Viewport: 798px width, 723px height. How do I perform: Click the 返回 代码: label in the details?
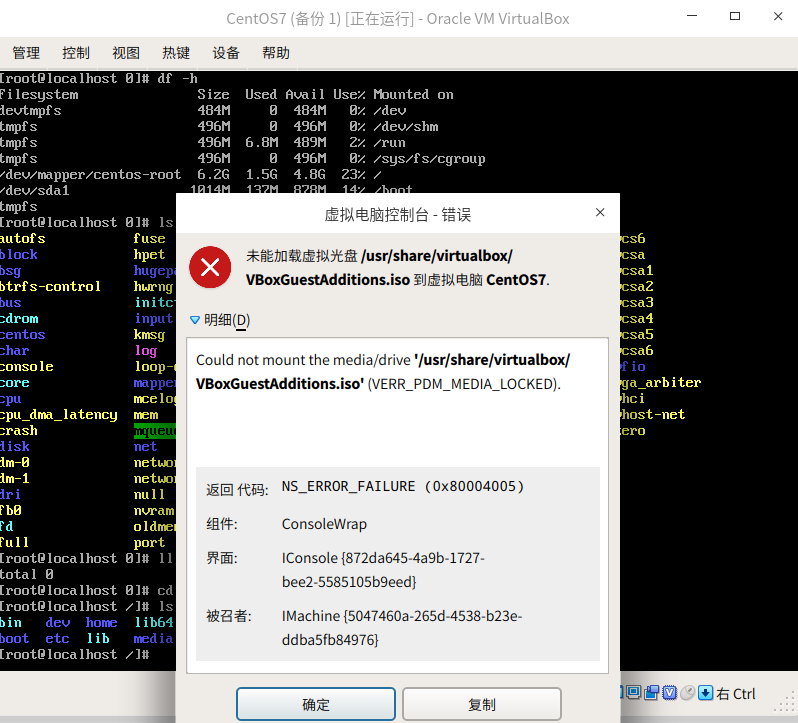(237, 489)
